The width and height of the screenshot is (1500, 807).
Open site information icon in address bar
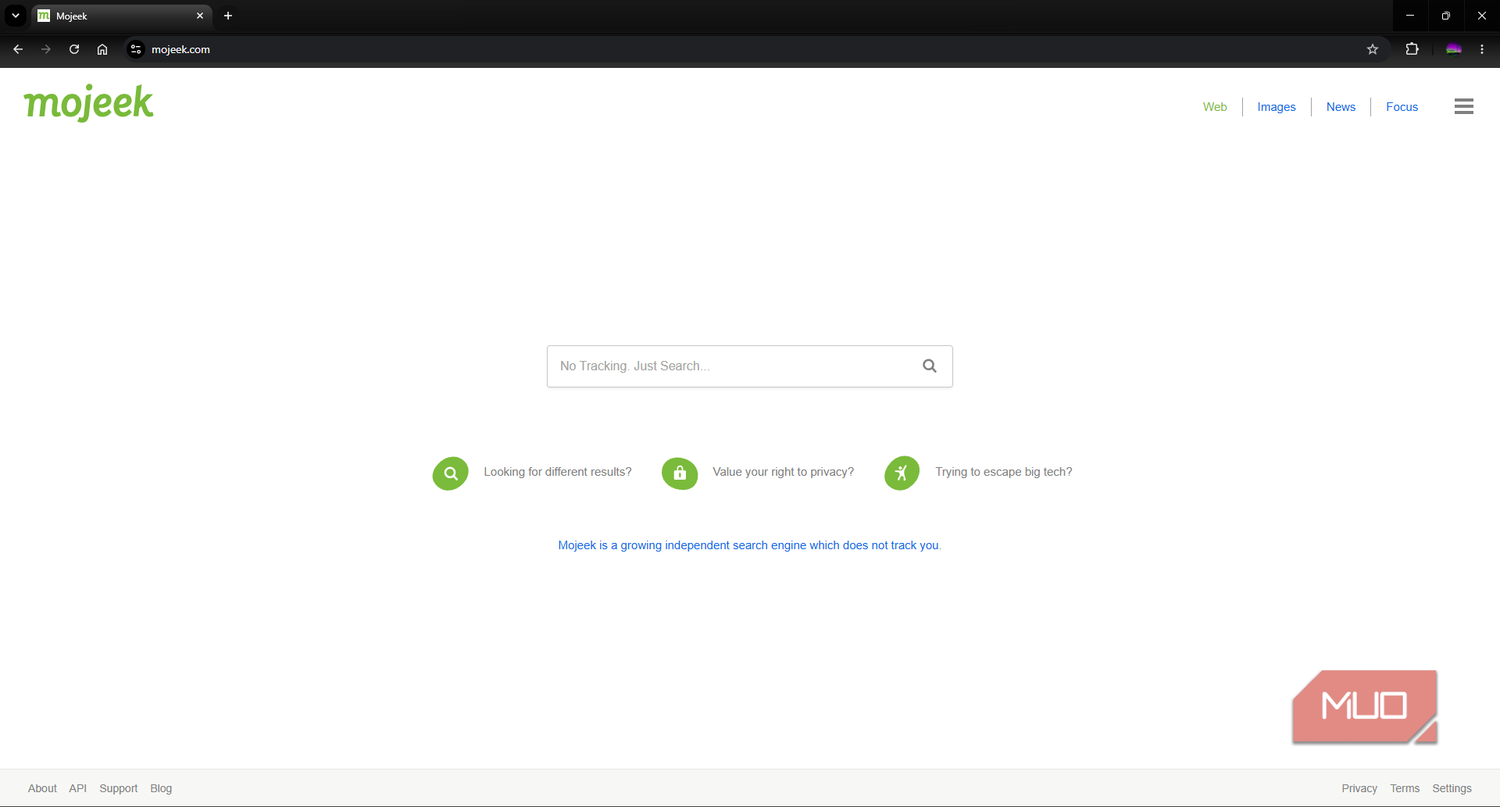pos(137,49)
